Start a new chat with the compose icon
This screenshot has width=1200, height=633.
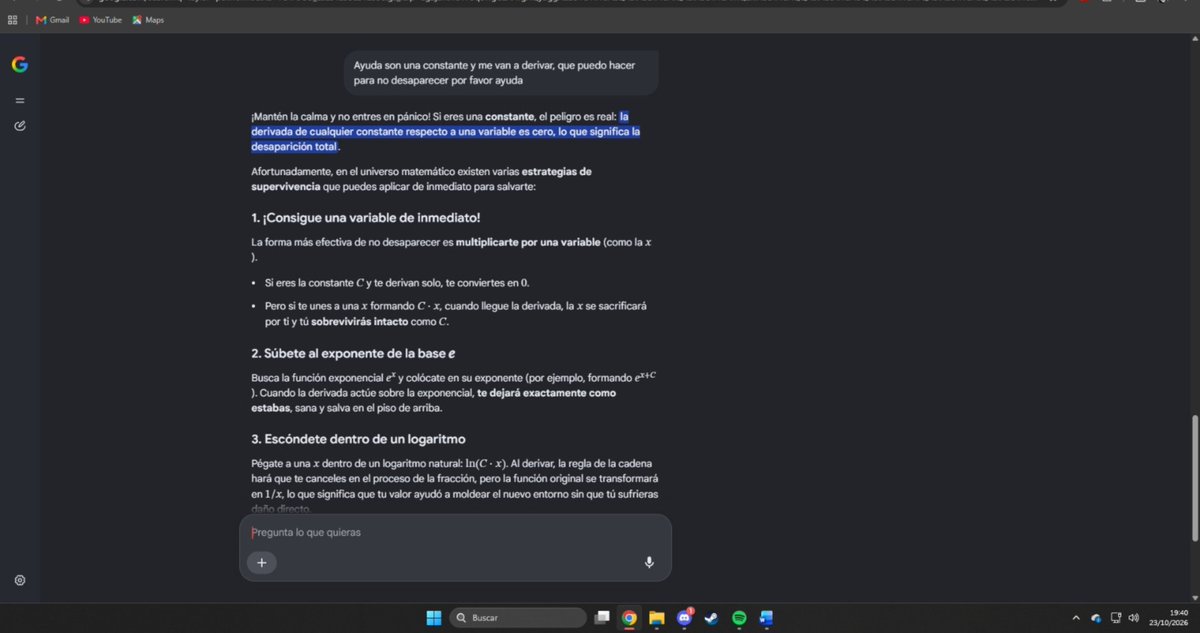click(20, 126)
